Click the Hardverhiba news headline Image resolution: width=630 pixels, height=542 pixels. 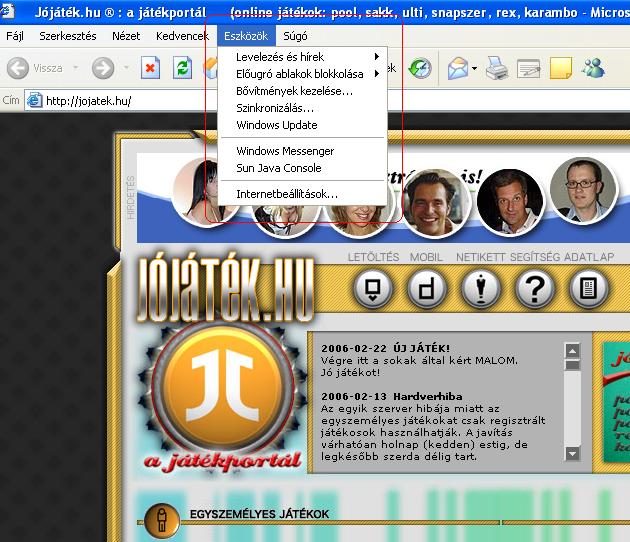point(428,397)
